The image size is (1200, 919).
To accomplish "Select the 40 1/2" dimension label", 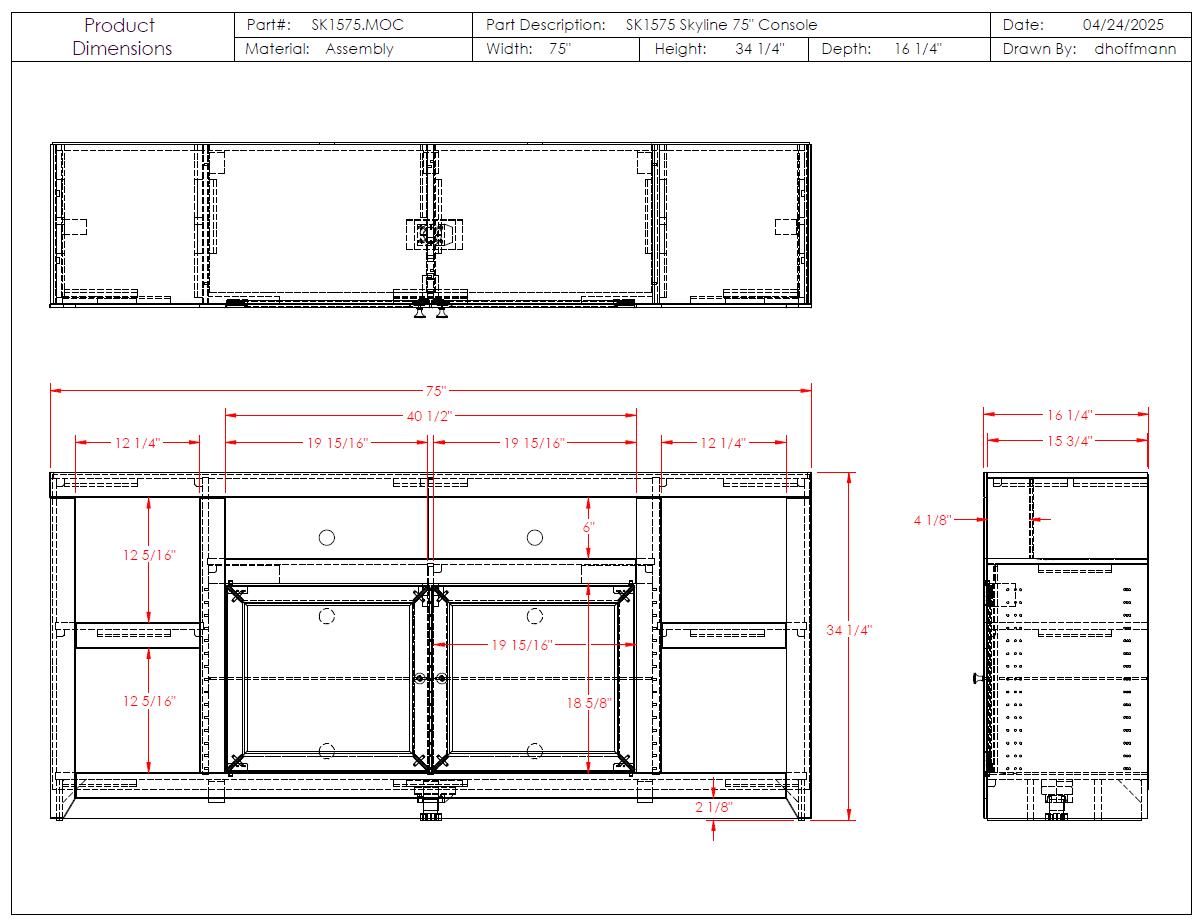I will point(431,415).
